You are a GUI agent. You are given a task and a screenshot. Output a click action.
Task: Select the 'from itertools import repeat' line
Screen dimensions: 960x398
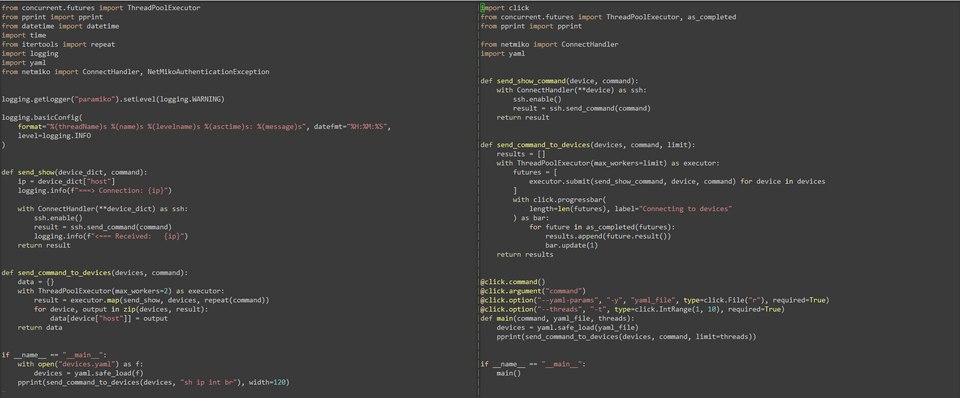pos(58,45)
